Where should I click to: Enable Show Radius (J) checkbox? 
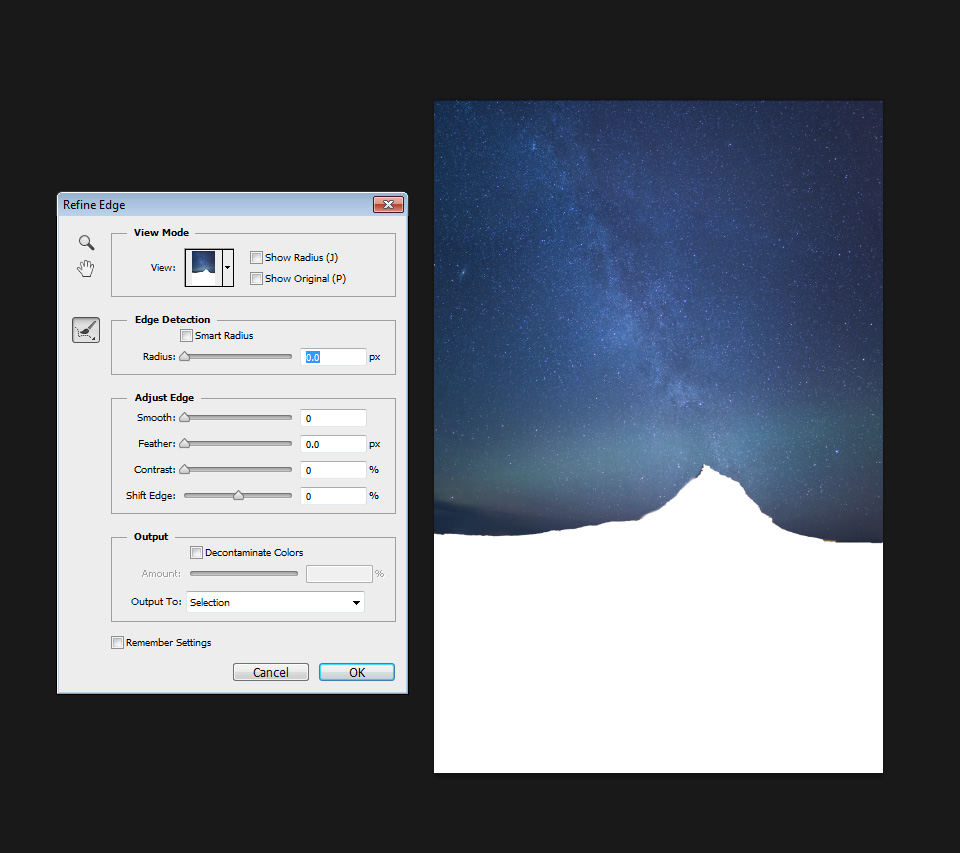tap(257, 257)
